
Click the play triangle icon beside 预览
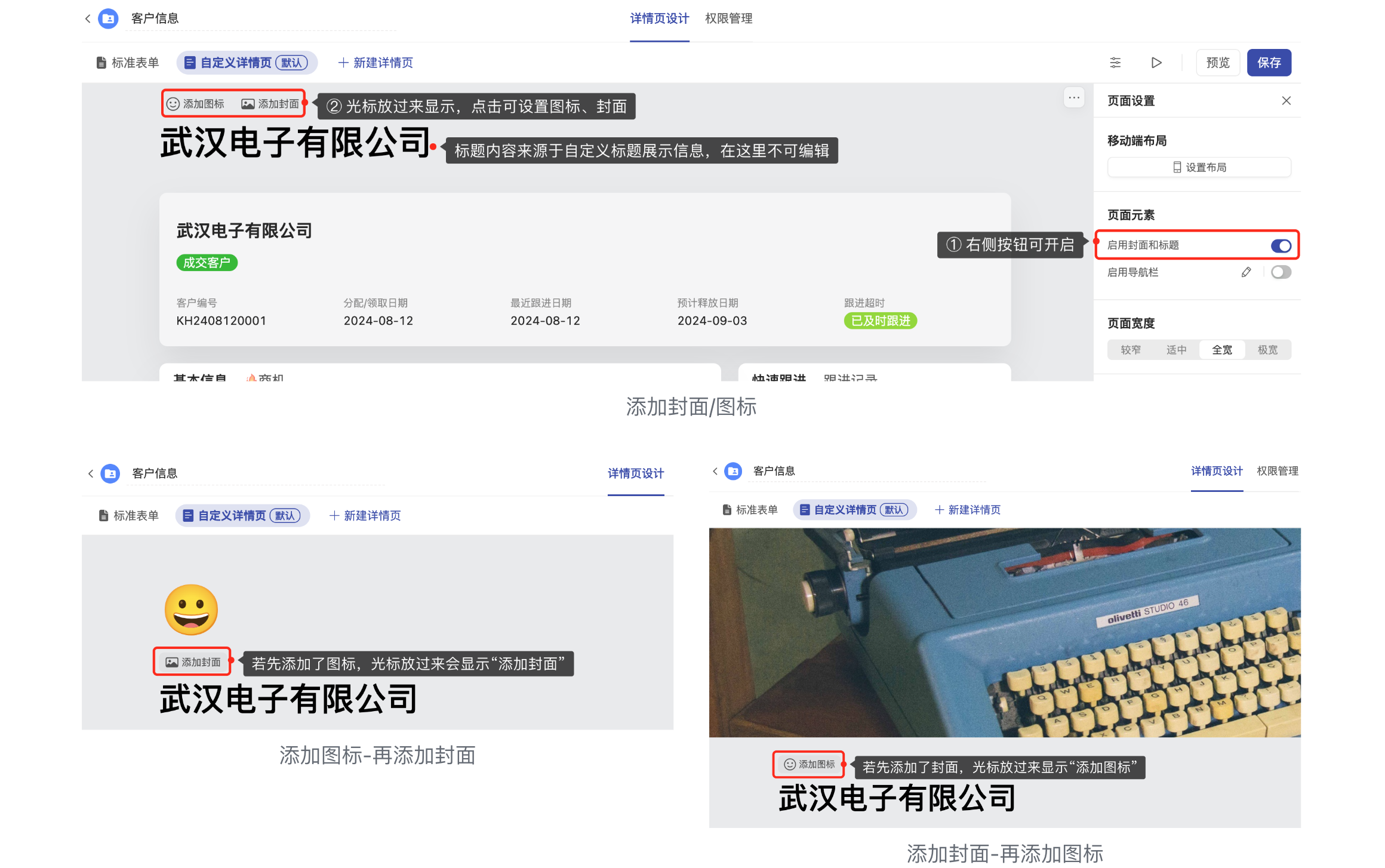[1156, 63]
